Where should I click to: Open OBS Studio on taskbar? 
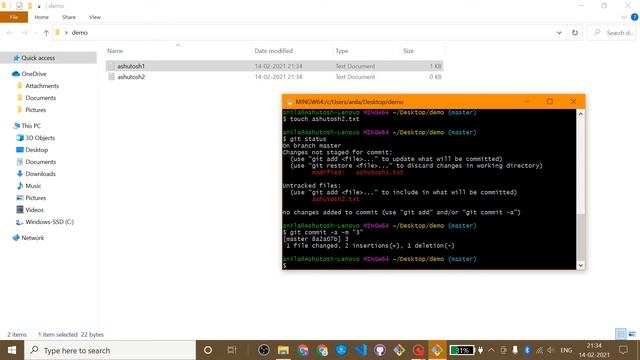click(264, 350)
